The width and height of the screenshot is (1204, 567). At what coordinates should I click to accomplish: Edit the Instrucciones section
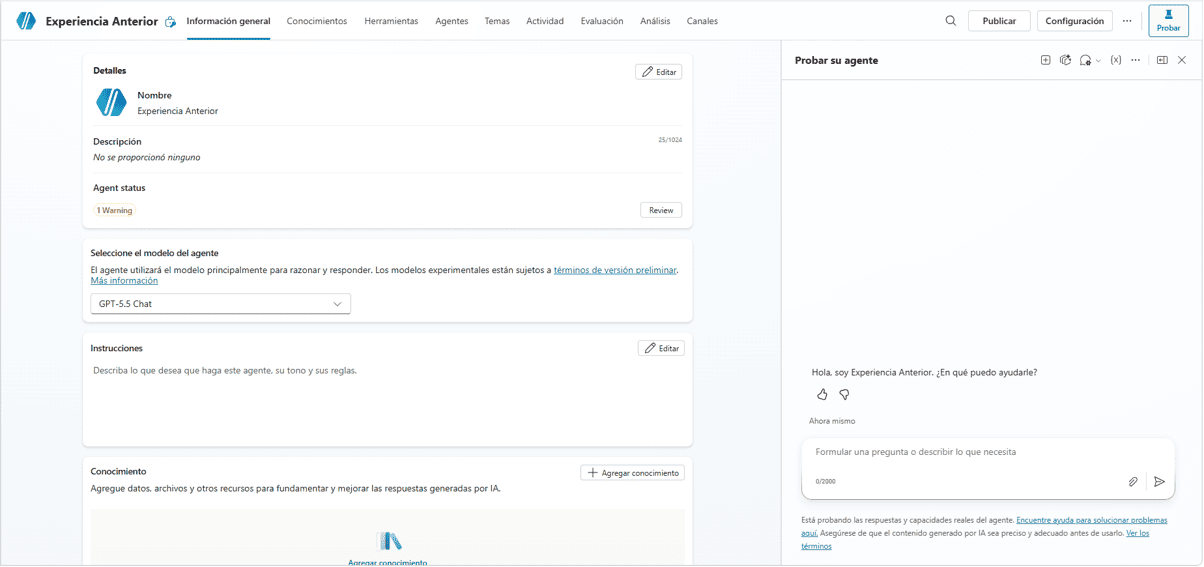pyautogui.click(x=661, y=348)
